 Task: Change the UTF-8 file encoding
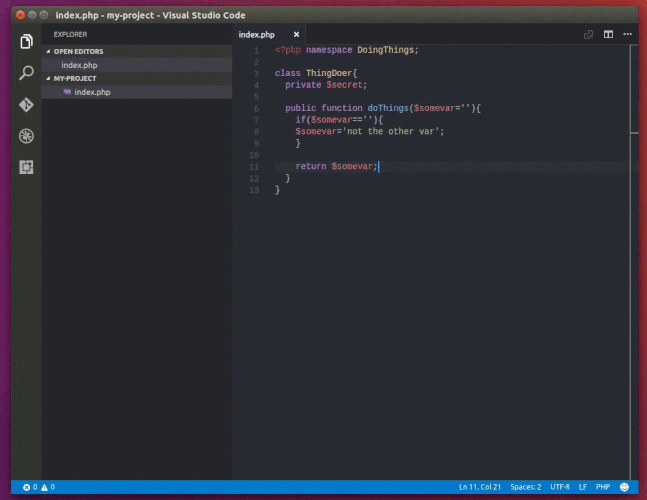pos(560,487)
